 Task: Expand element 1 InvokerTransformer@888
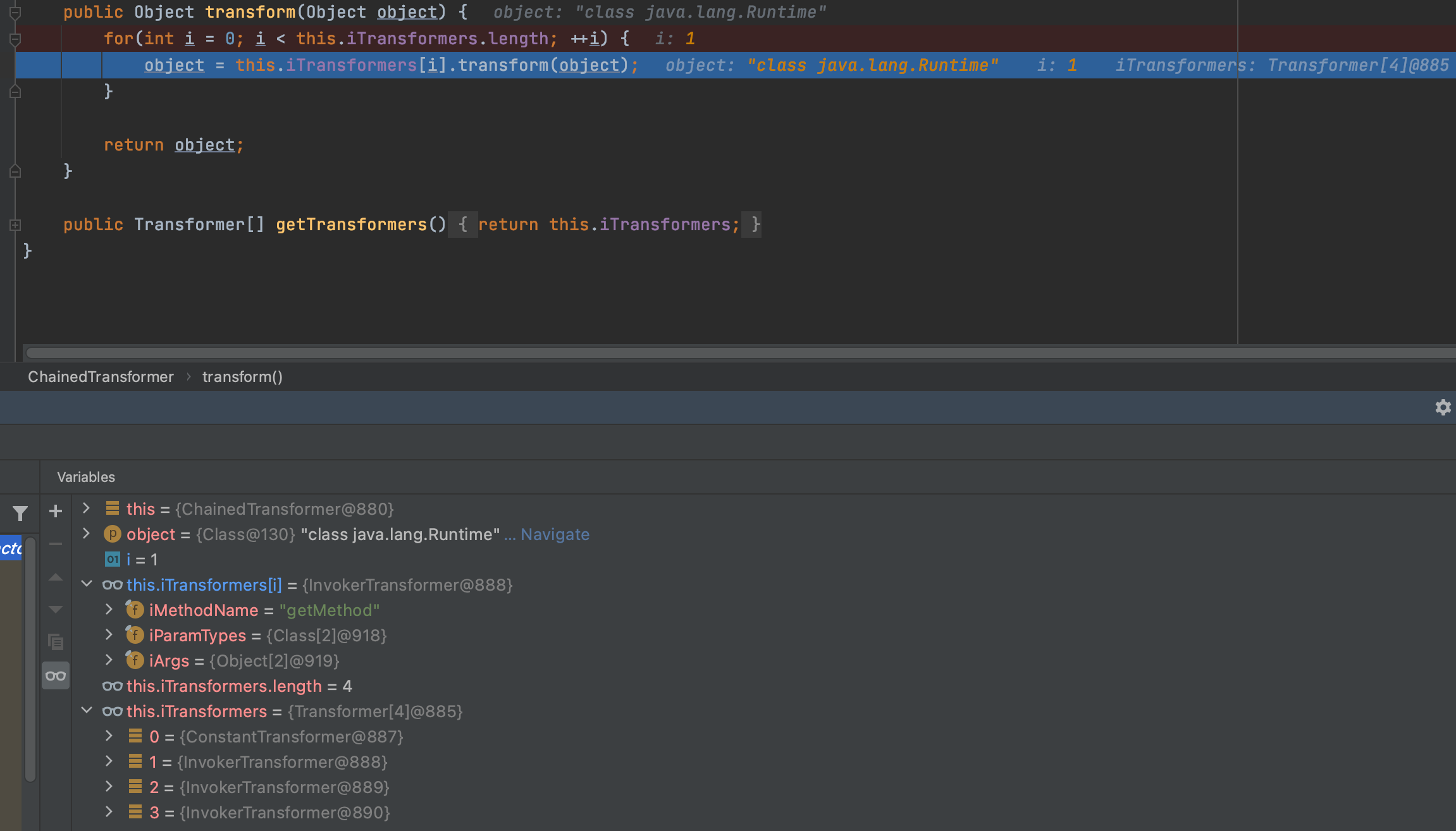coord(109,761)
